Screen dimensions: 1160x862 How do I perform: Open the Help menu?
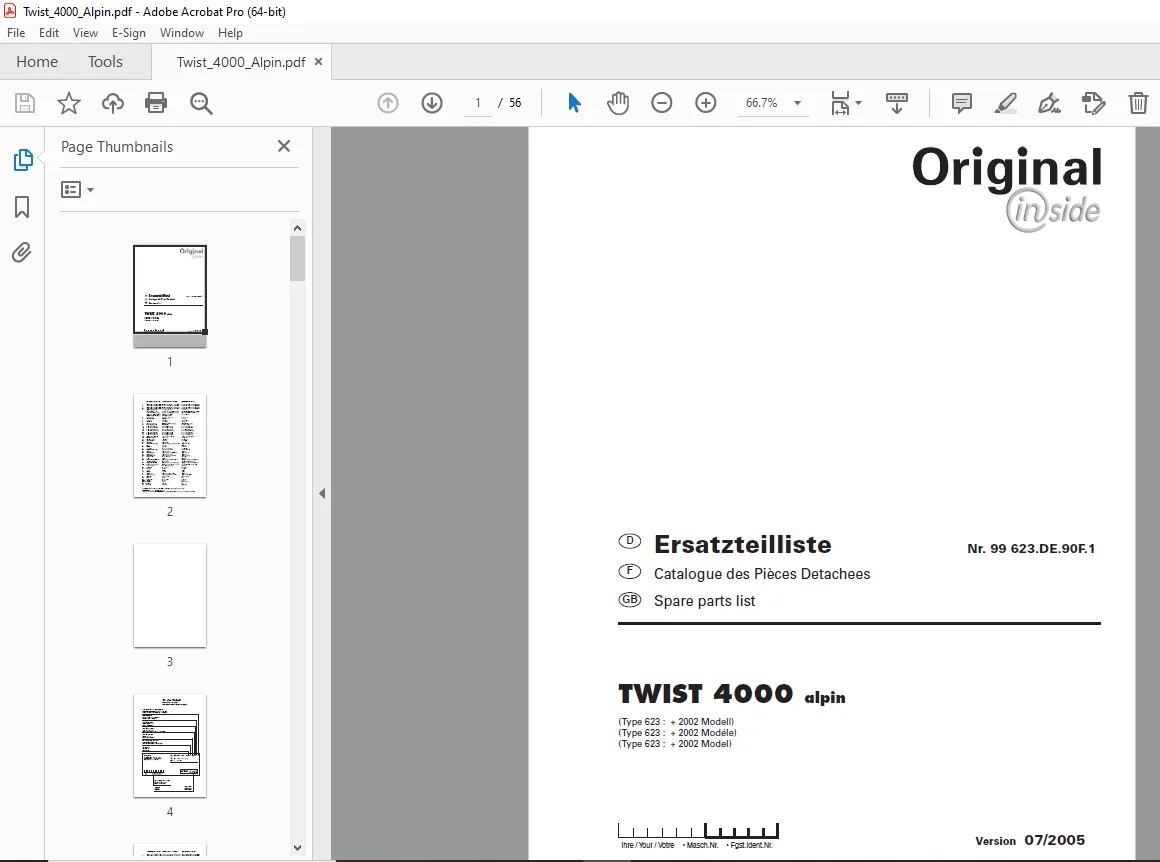[x=230, y=33]
